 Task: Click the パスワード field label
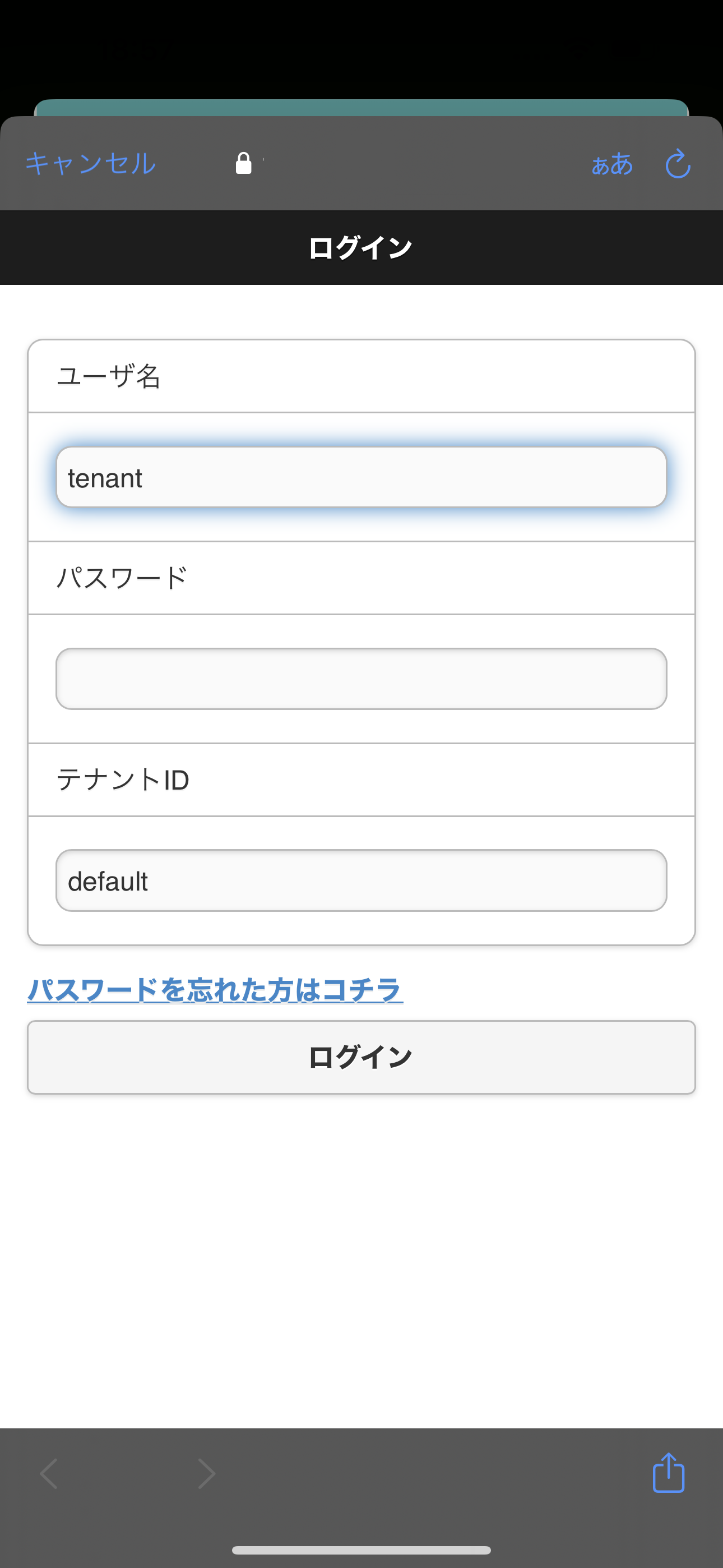click(x=122, y=578)
